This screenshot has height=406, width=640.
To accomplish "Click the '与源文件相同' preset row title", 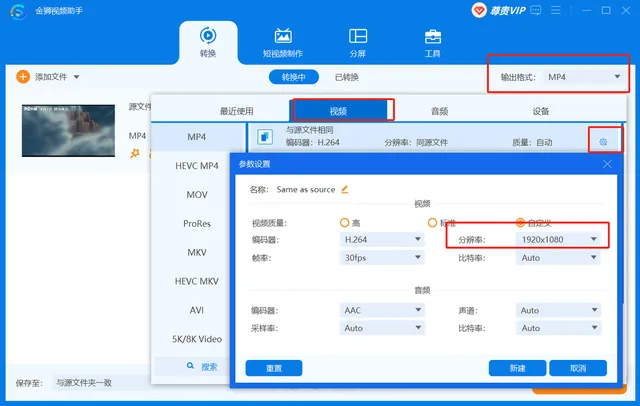I will click(x=309, y=130).
